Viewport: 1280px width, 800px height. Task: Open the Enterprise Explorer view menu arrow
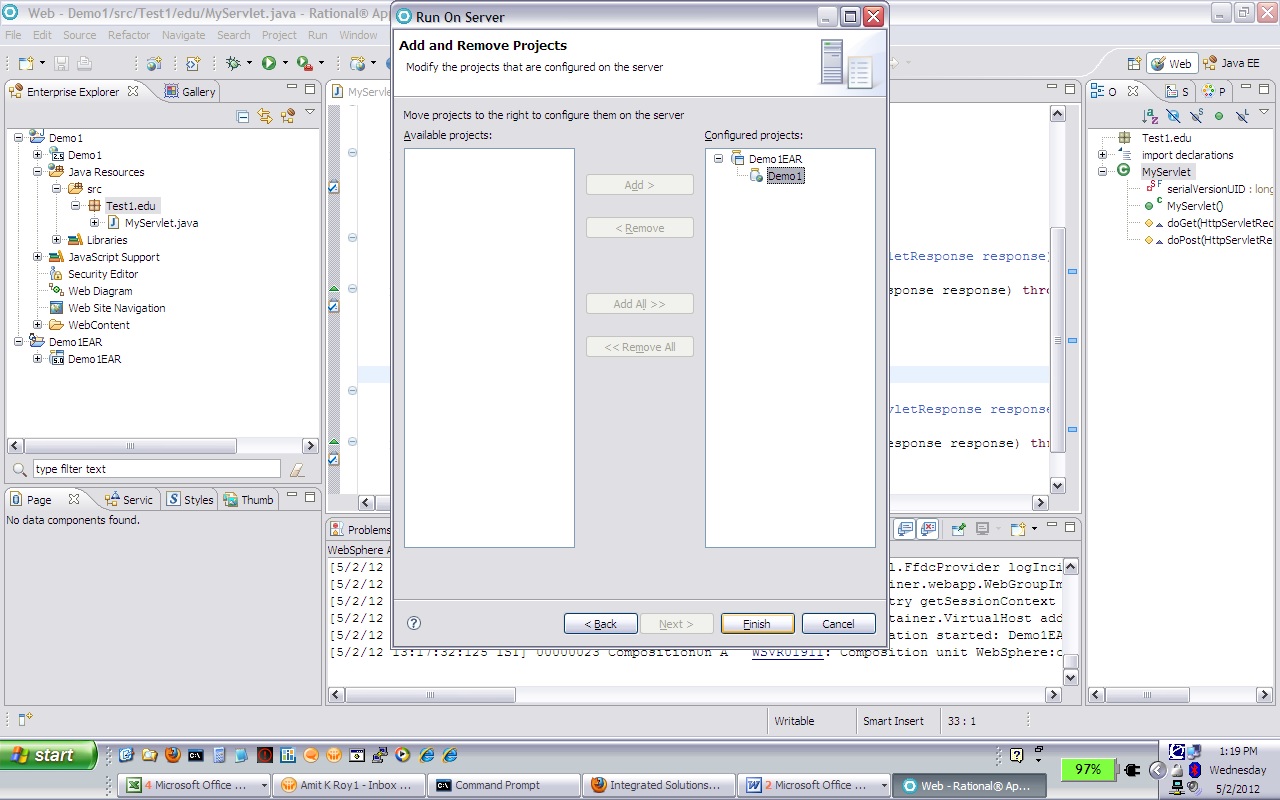pyautogui.click(x=310, y=113)
